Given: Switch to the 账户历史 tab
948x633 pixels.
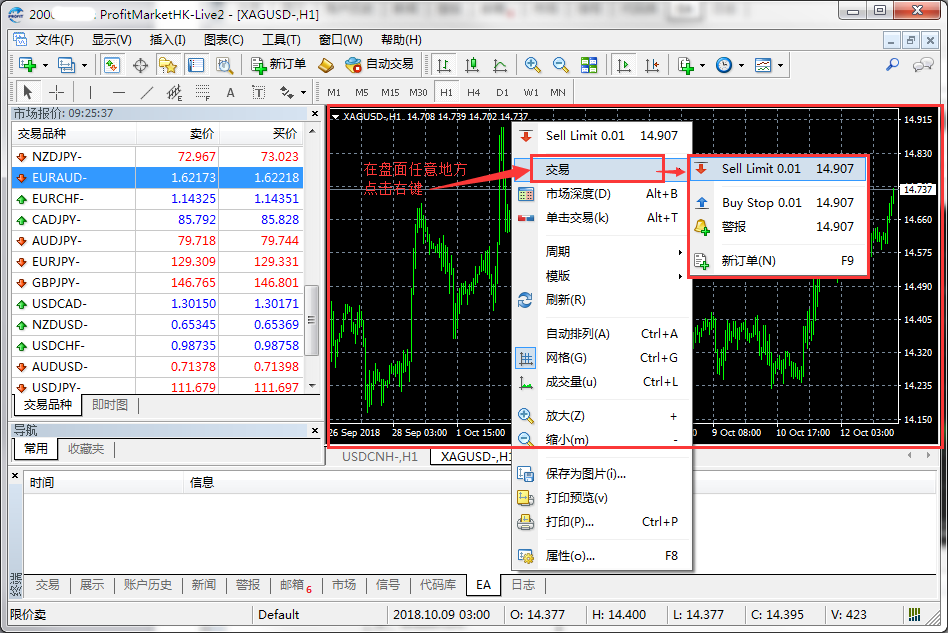Looking at the screenshot, I should point(147,585).
